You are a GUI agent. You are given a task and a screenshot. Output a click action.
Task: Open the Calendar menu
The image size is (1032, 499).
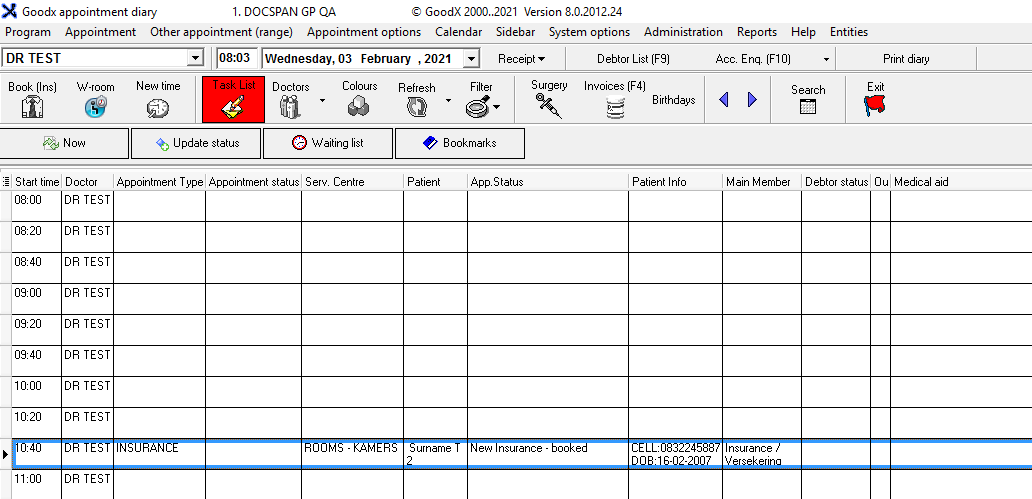tap(458, 32)
